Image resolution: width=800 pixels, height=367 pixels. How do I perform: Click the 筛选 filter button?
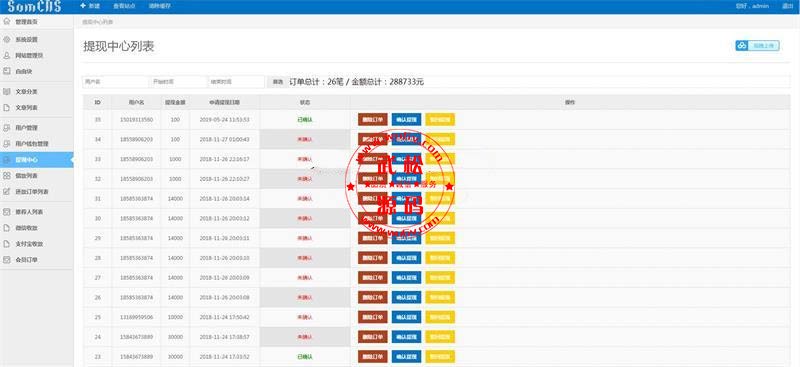tap(277, 82)
